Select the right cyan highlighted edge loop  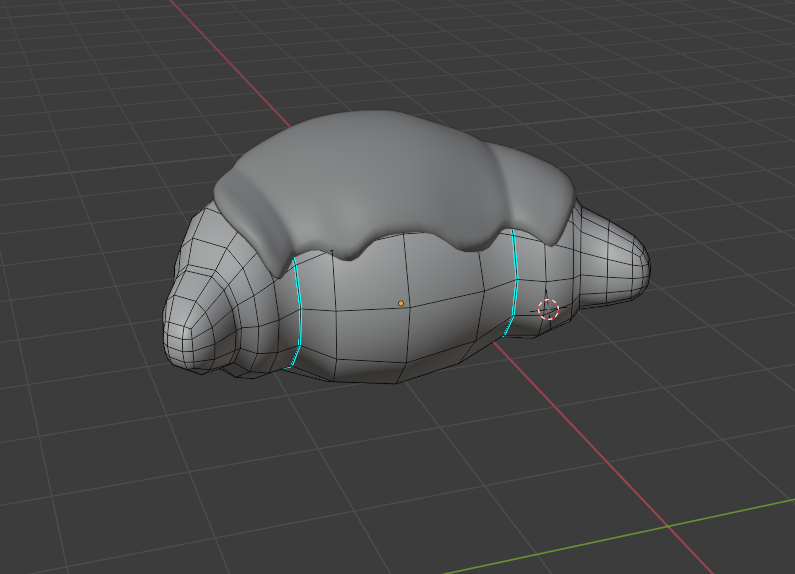(515, 280)
